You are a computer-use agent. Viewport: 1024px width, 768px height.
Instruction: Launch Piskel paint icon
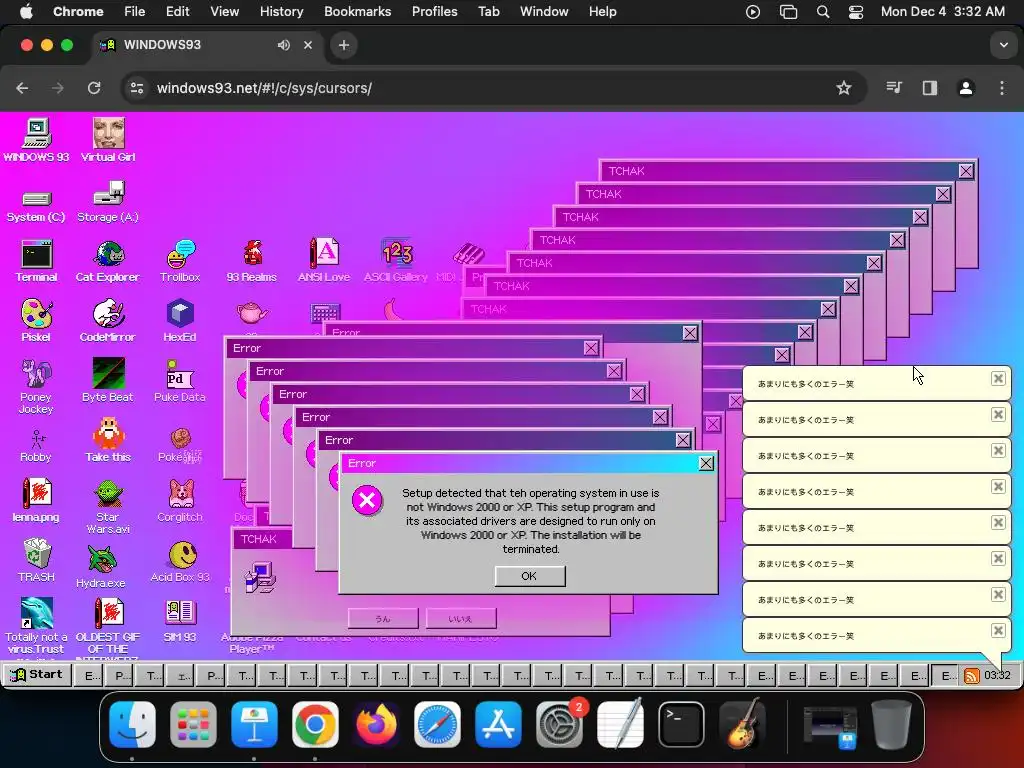(x=36, y=321)
